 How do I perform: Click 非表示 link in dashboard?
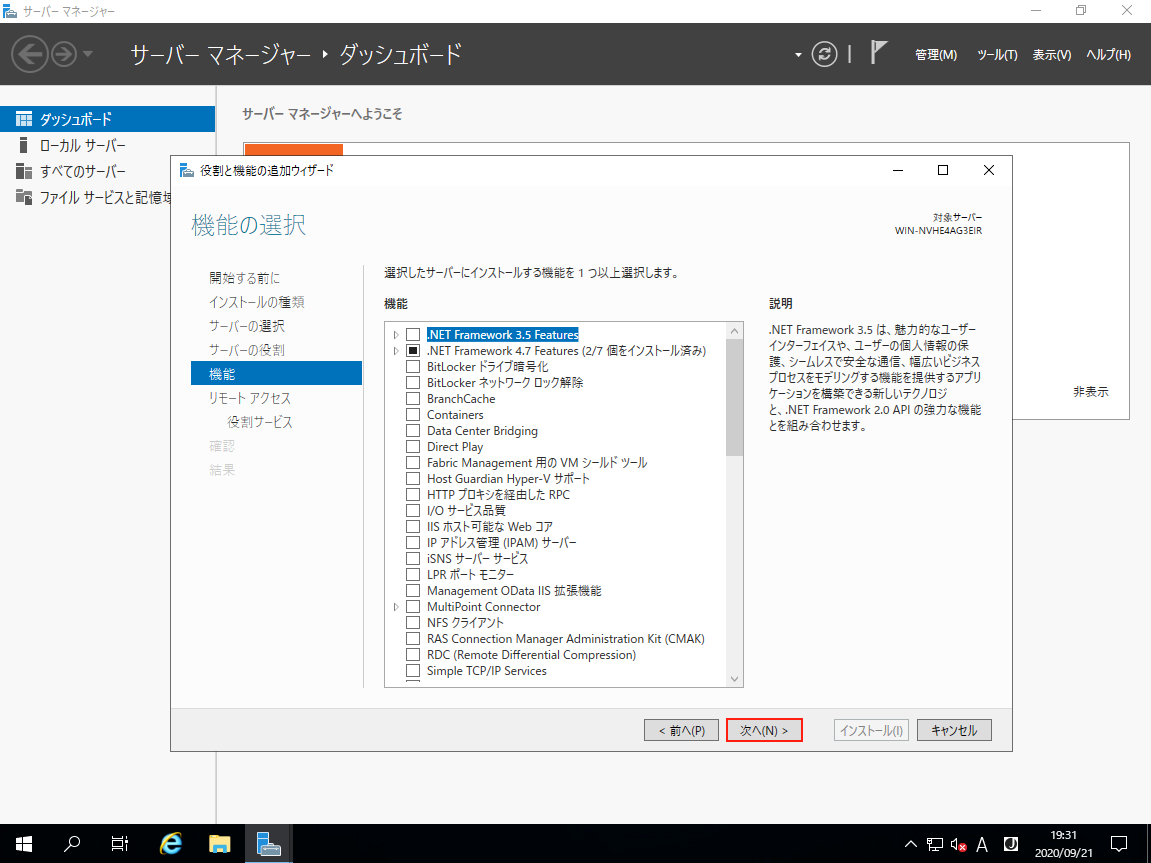click(1091, 392)
